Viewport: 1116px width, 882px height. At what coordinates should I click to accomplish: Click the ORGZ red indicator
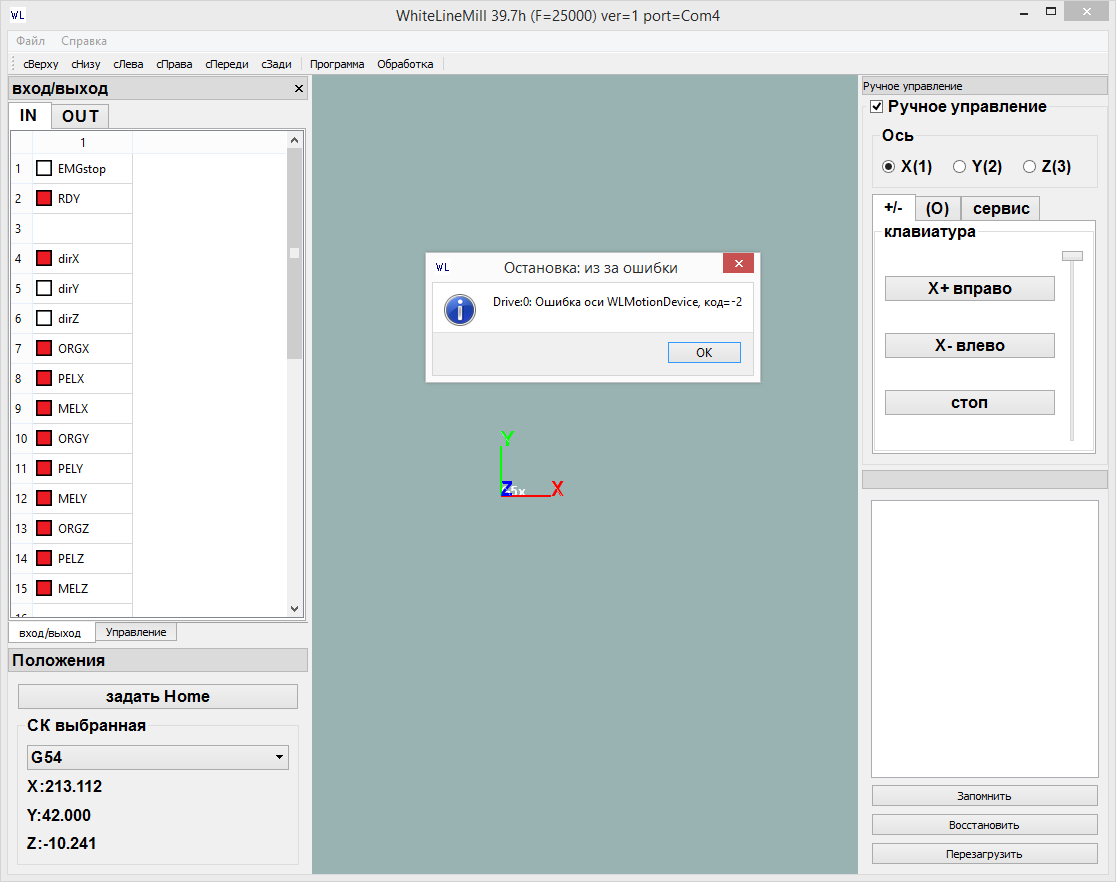(44, 527)
